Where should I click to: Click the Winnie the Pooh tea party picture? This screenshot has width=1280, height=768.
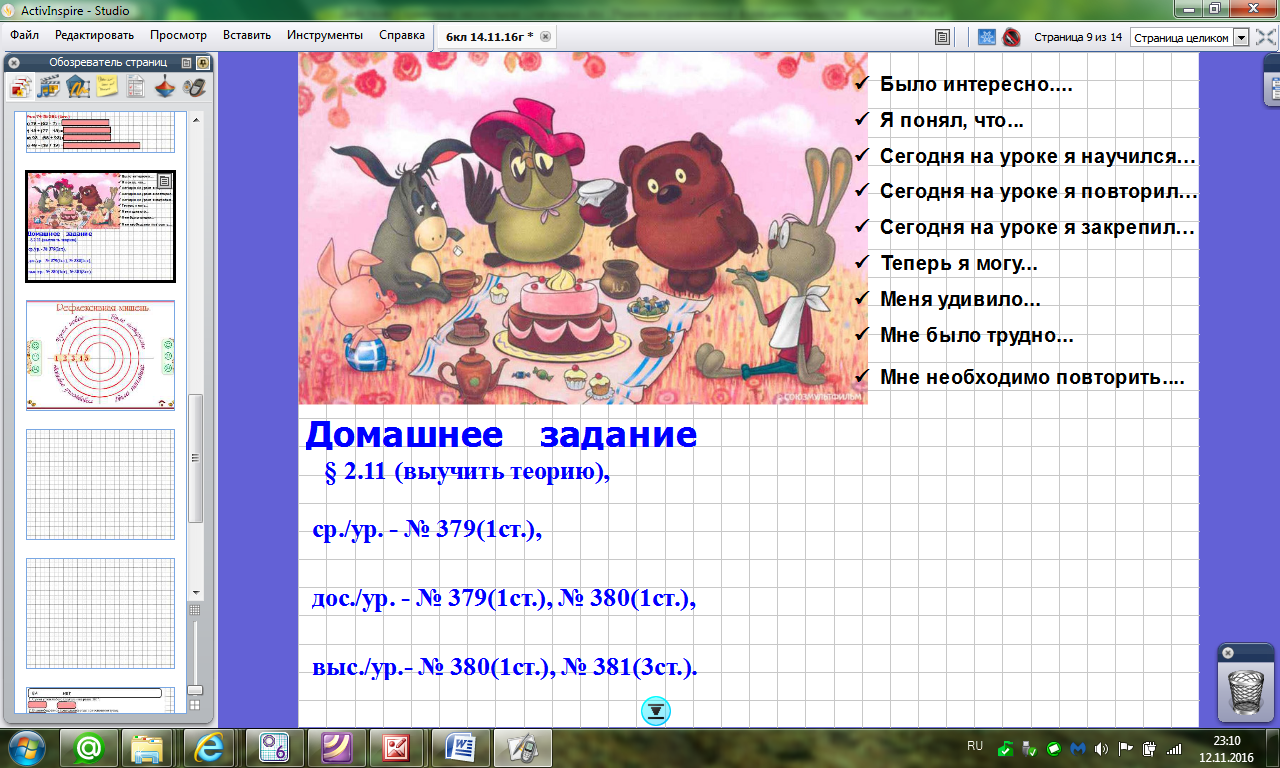[x=583, y=228]
